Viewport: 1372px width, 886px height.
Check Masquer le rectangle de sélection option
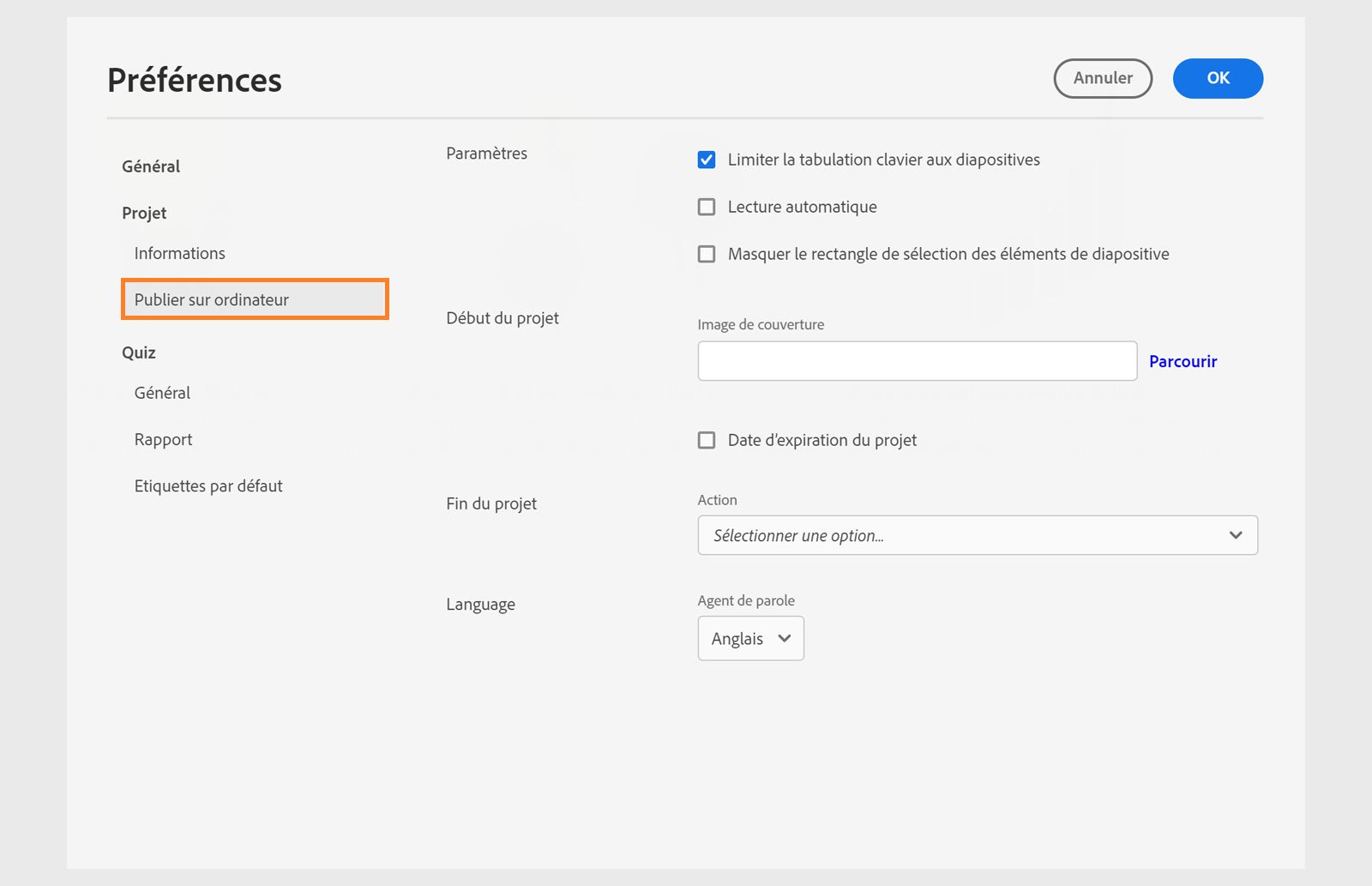[707, 254]
